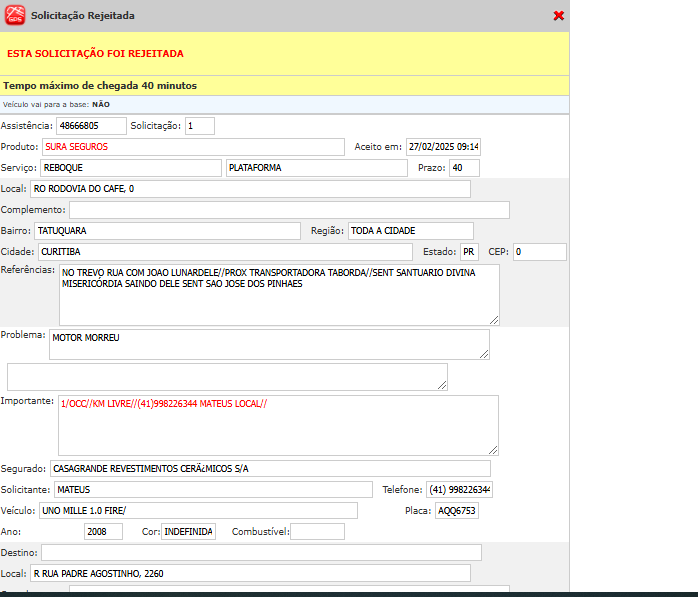
Task: Click the Aceito em date field
Action: (x=443, y=147)
